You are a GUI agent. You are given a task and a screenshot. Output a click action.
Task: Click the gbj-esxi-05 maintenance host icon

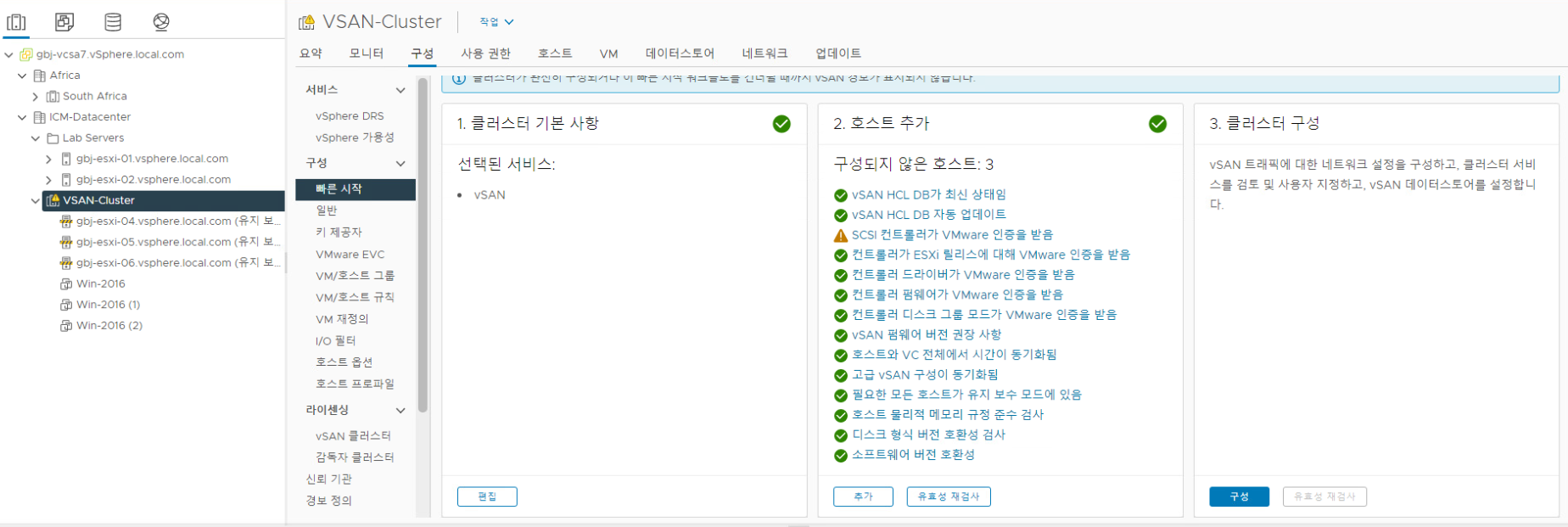pos(66,242)
